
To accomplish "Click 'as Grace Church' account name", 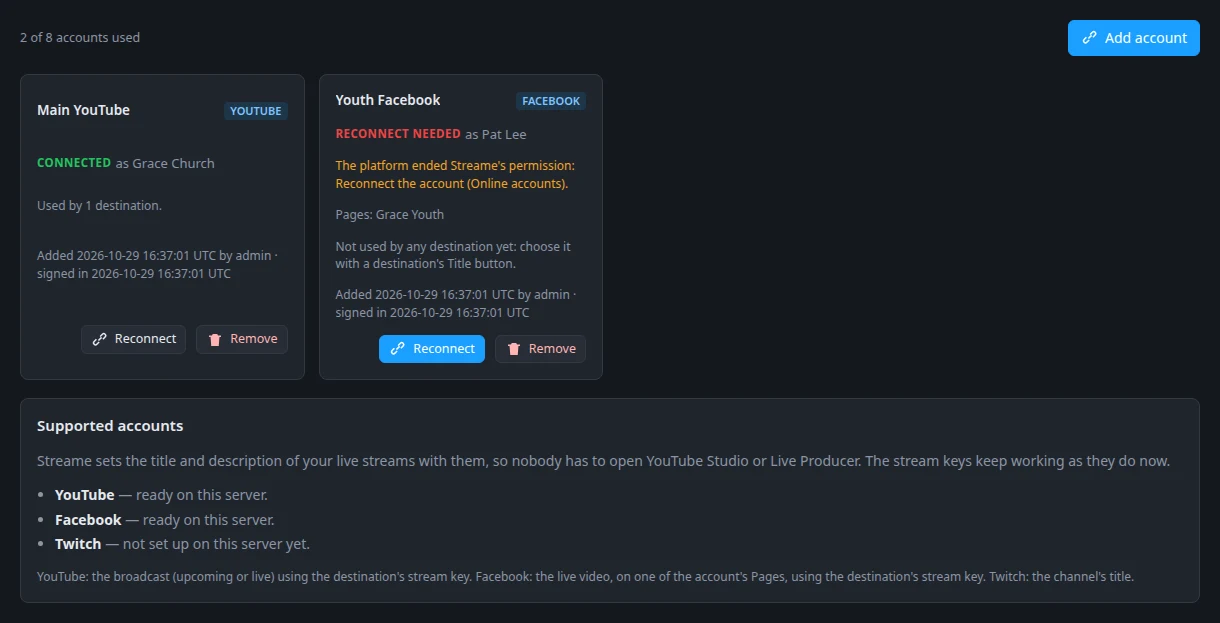I will (165, 163).
